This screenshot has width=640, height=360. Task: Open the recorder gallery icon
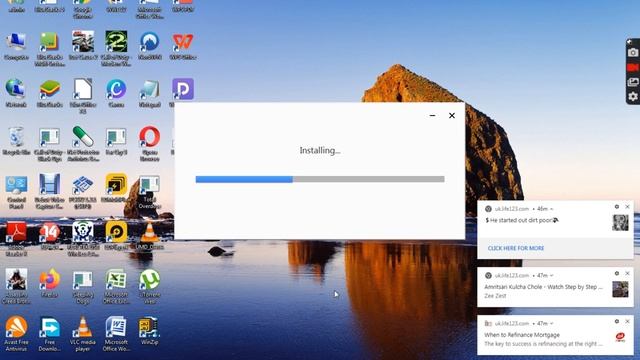(x=633, y=82)
